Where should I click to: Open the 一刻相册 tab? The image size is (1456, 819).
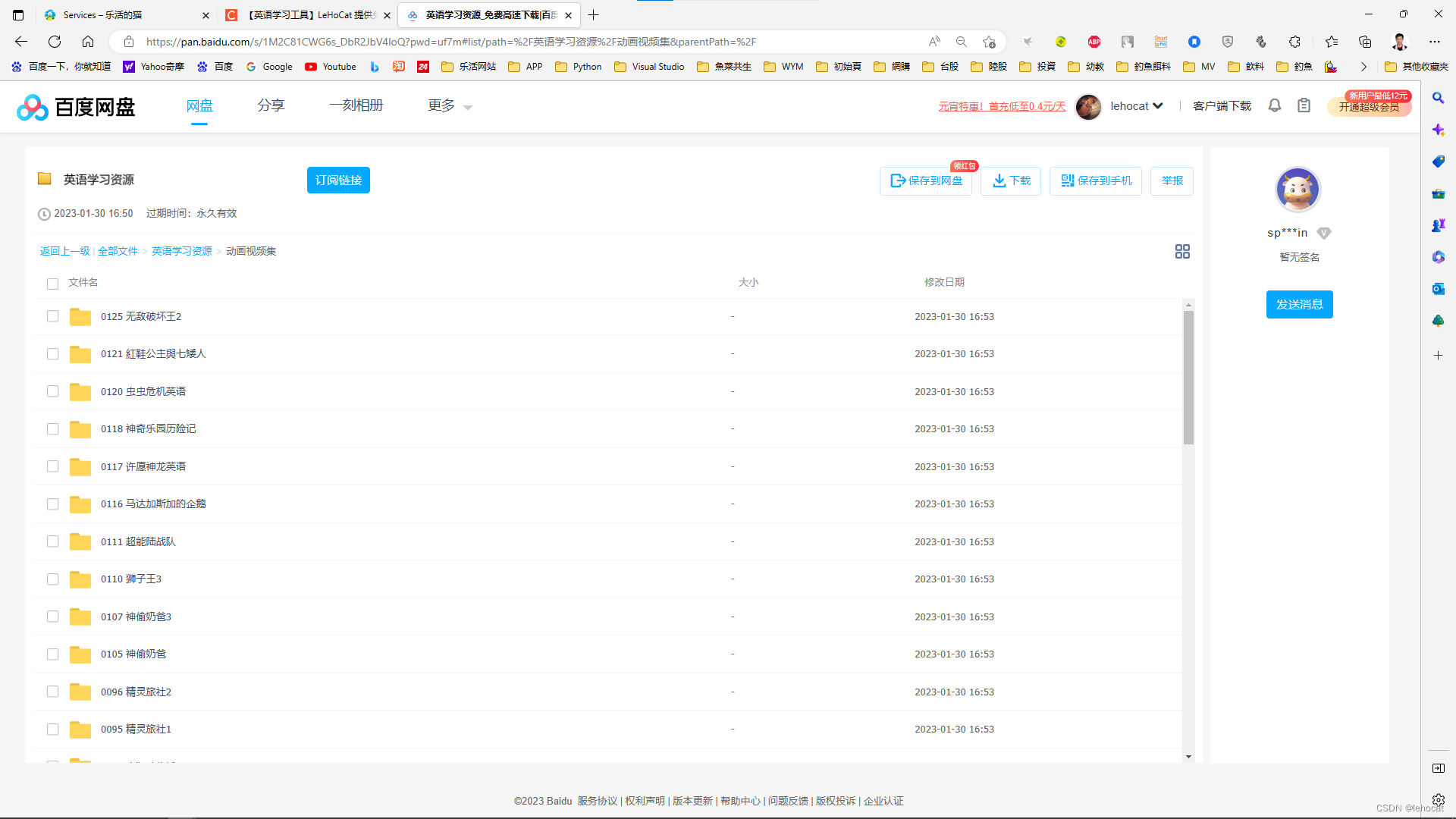pos(356,105)
